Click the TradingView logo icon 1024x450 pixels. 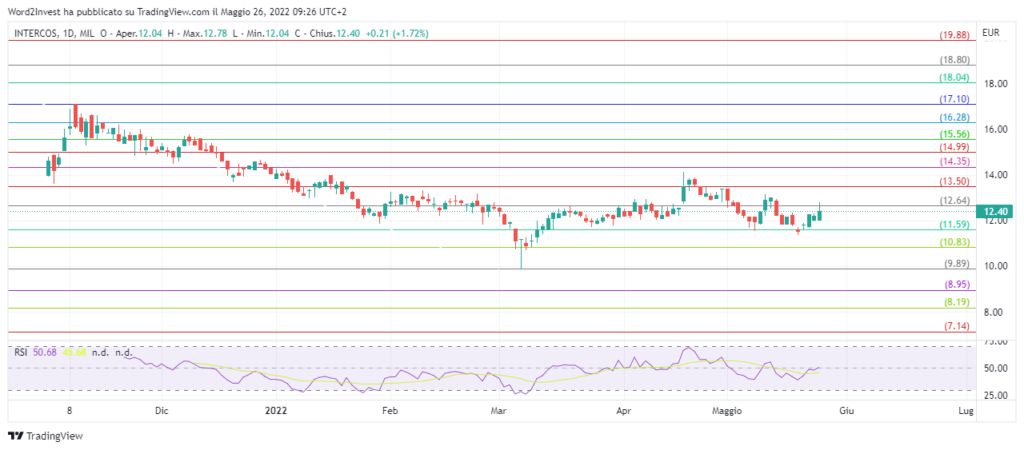[x=15, y=436]
